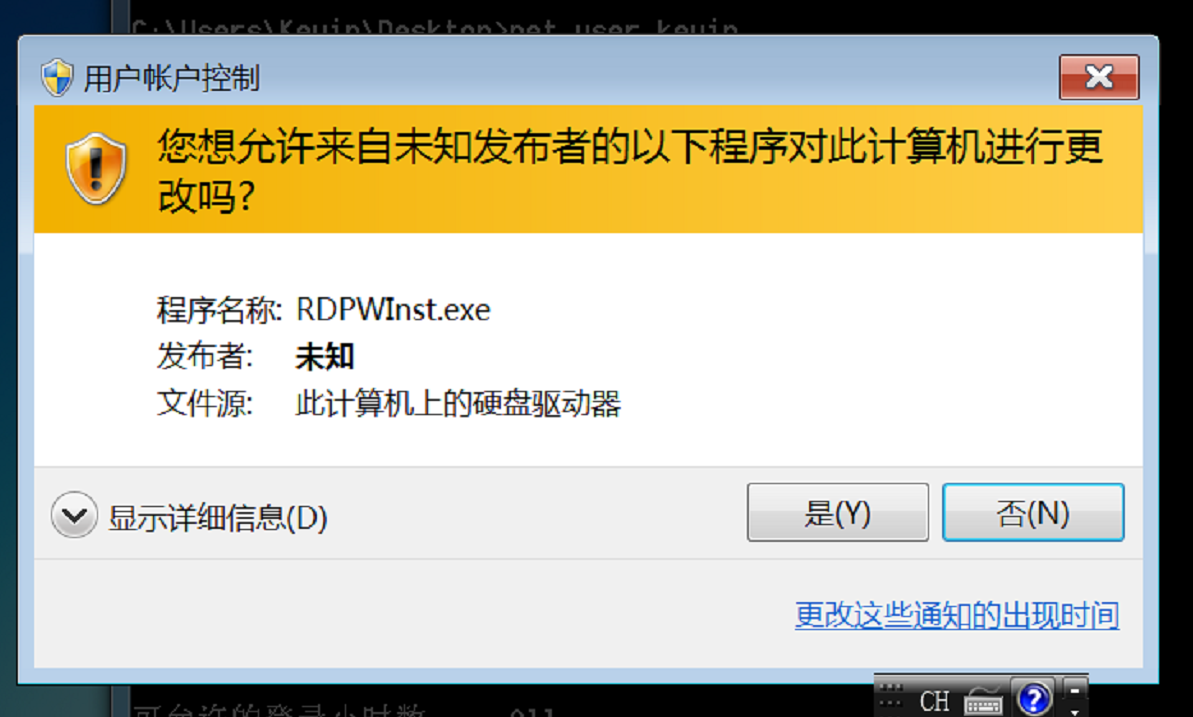Screen dimensions: 1193x717
Task: Click the program name RDPWInst.exe
Action: (393, 309)
